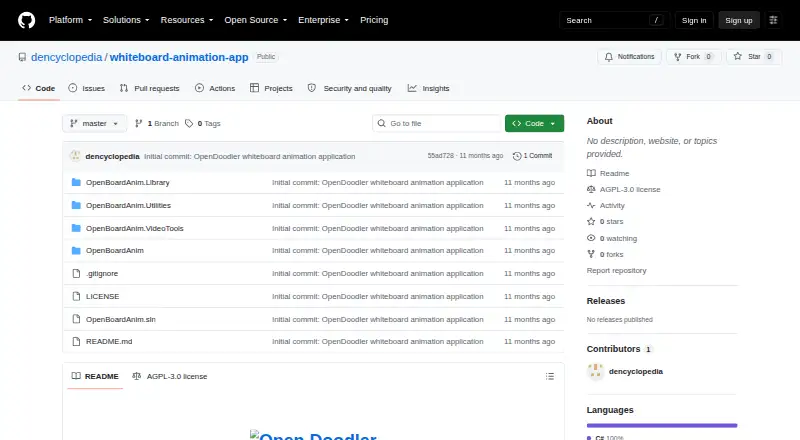The height and width of the screenshot is (440, 800).
Task: Open the Security and quality tab
Action: coord(349,88)
